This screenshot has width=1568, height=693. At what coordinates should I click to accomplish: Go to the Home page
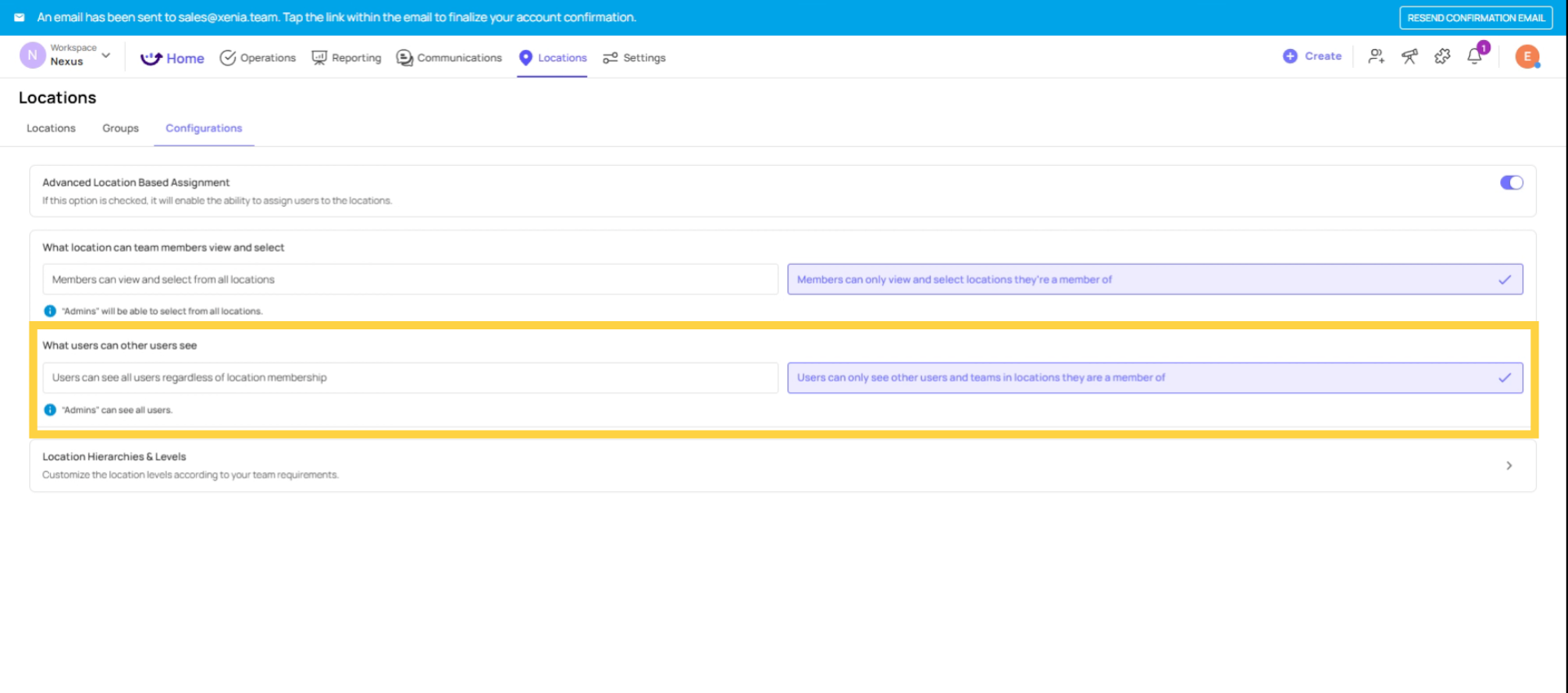(x=172, y=58)
